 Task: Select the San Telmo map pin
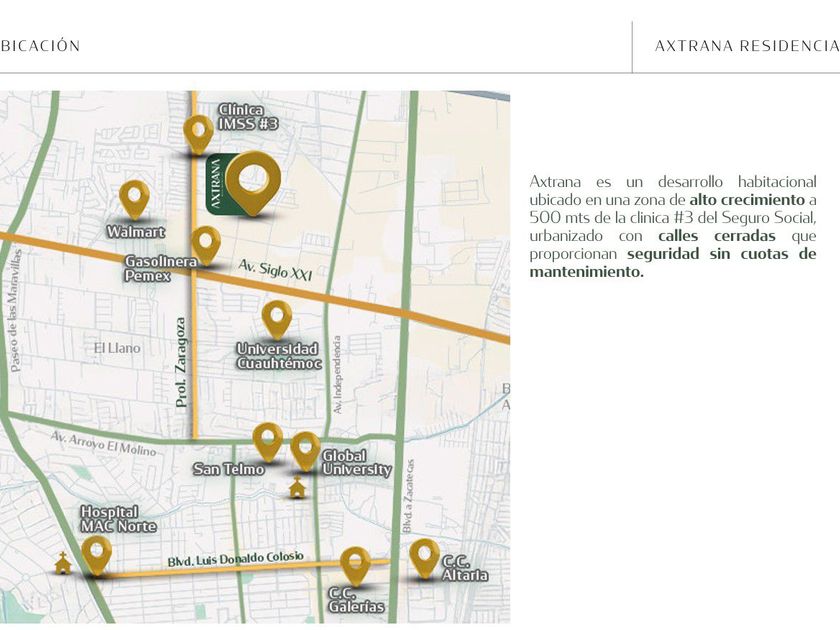click(268, 442)
